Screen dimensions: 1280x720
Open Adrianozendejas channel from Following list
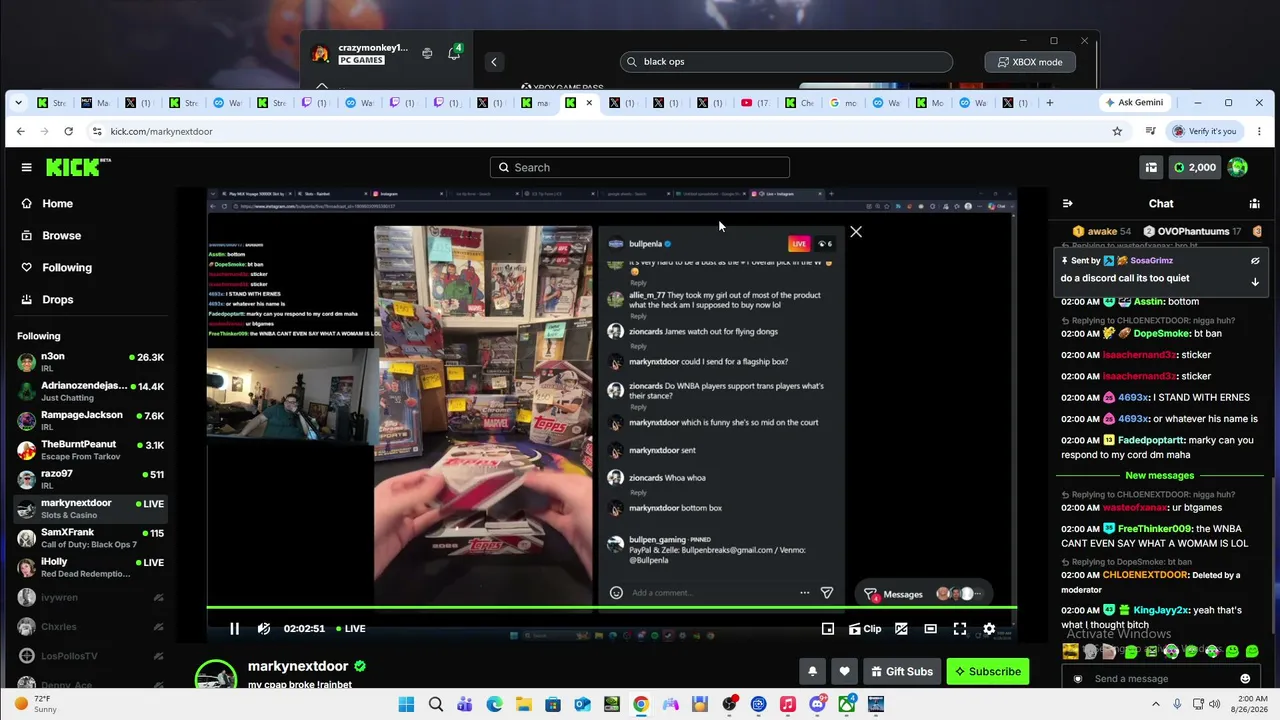coord(91,391)
